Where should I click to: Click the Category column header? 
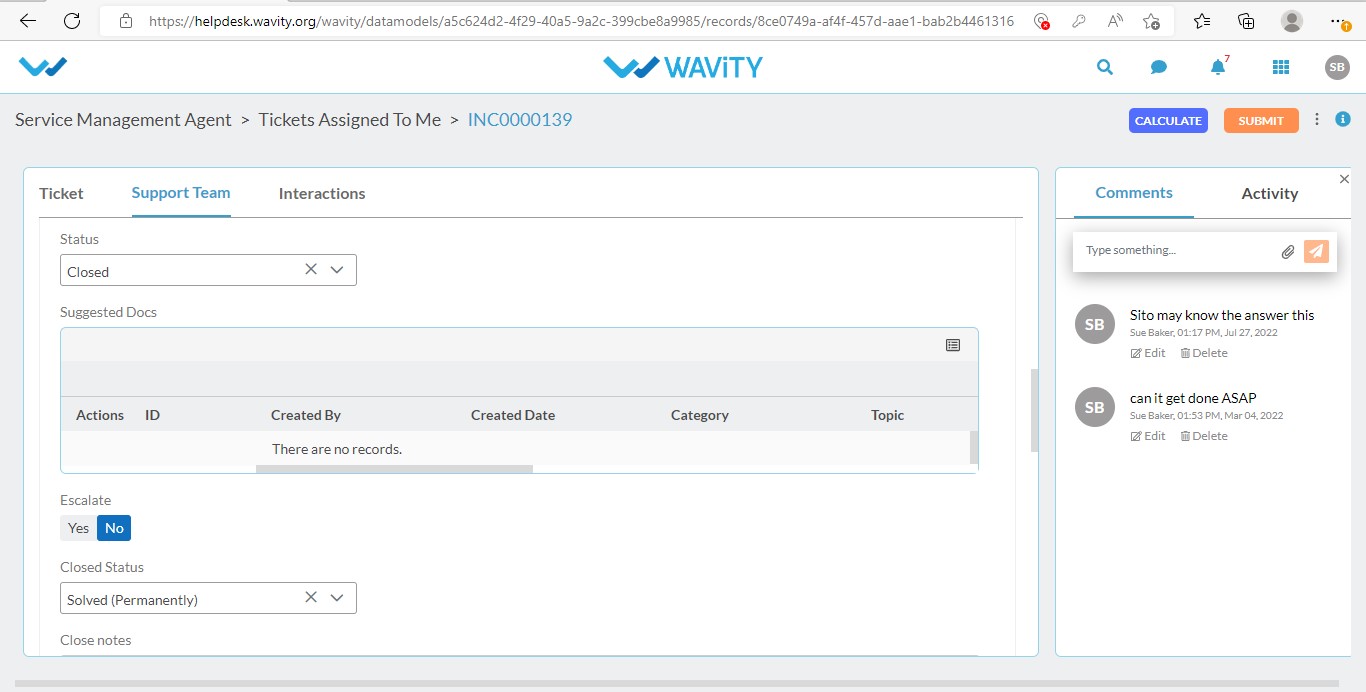(700, 415)
